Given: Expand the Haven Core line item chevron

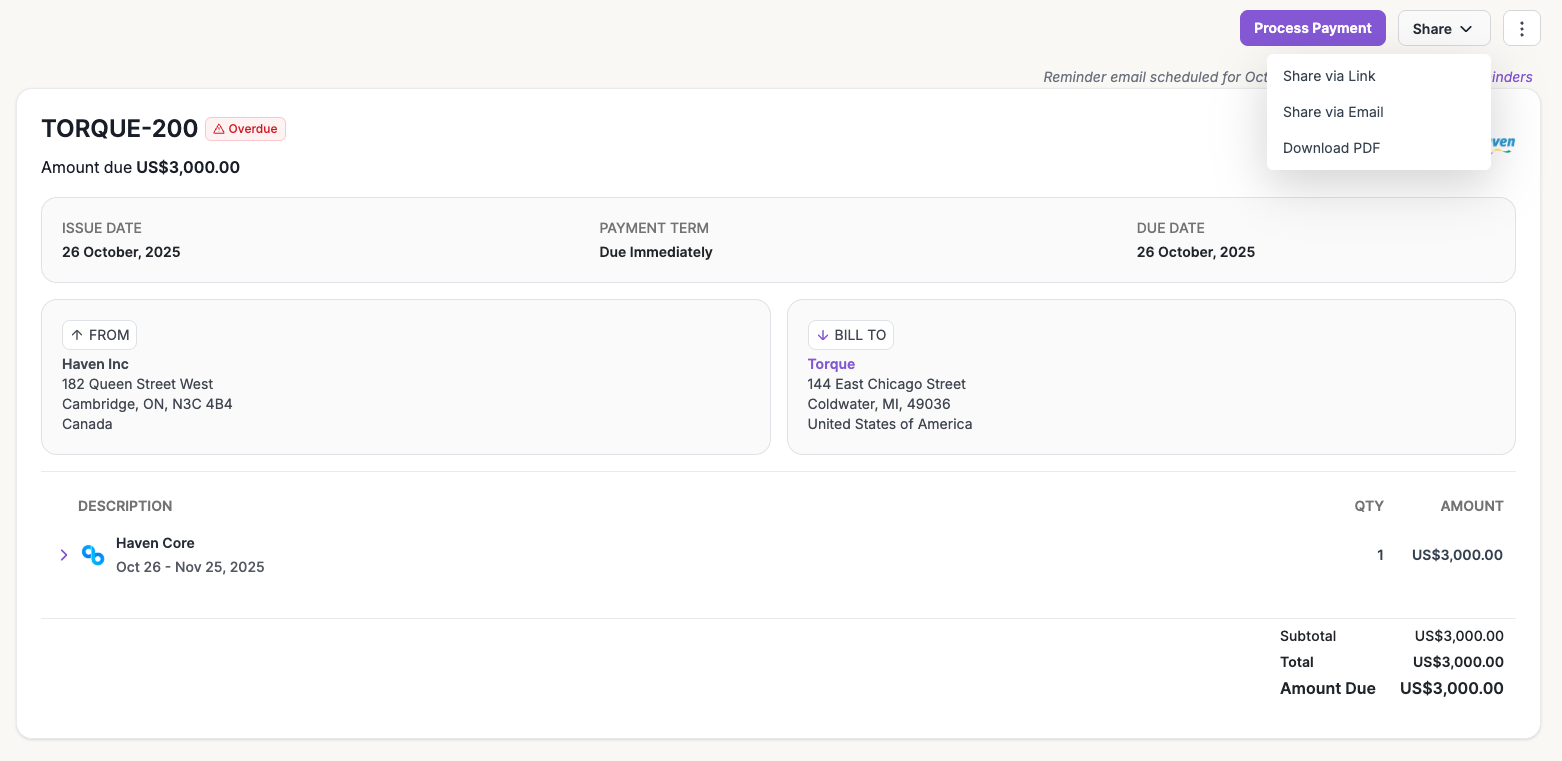Looking at the screenshot, I should click(64, 555).
